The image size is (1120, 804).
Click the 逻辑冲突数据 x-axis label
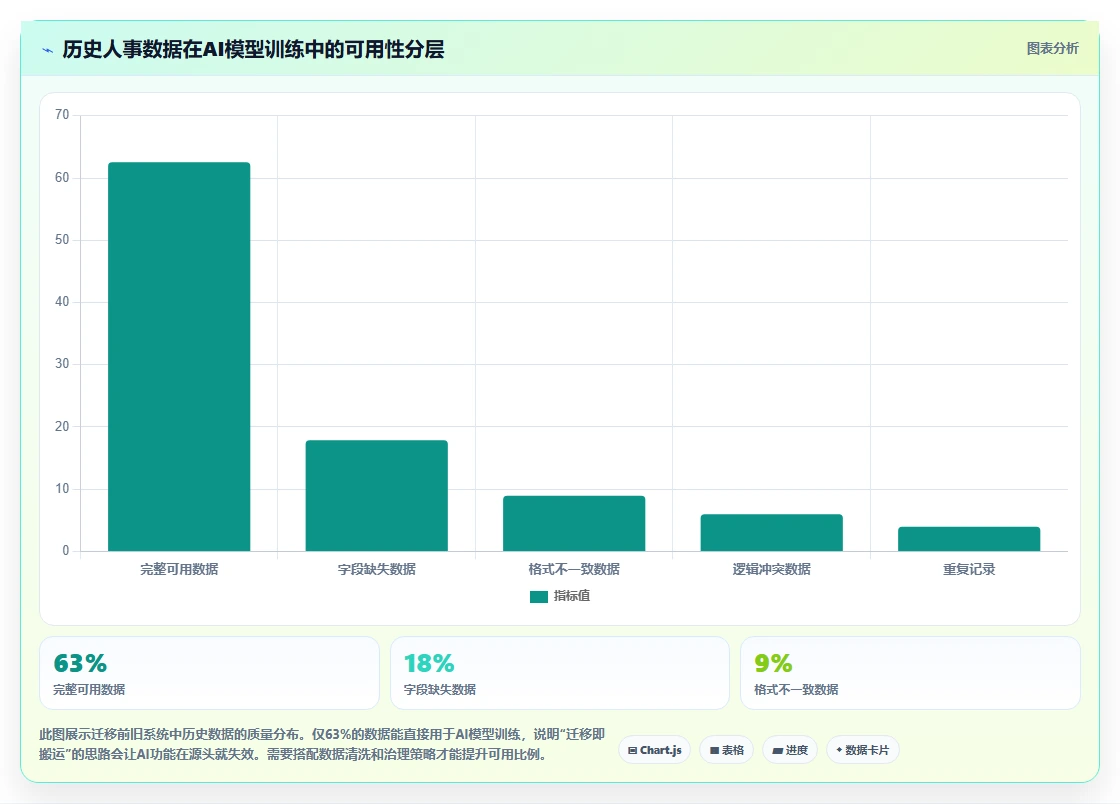[771, 569]
